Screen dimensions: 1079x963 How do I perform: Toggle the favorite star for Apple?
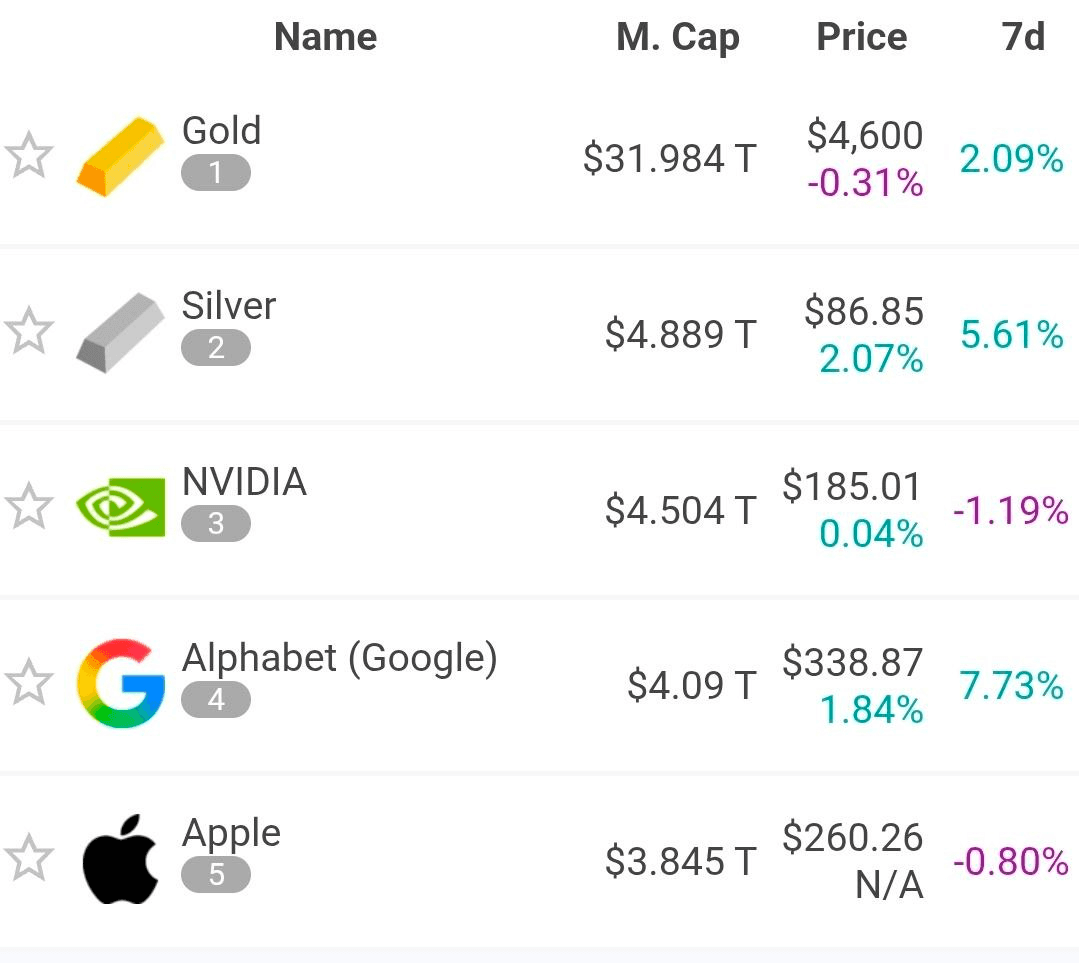(x=28, y=859)
